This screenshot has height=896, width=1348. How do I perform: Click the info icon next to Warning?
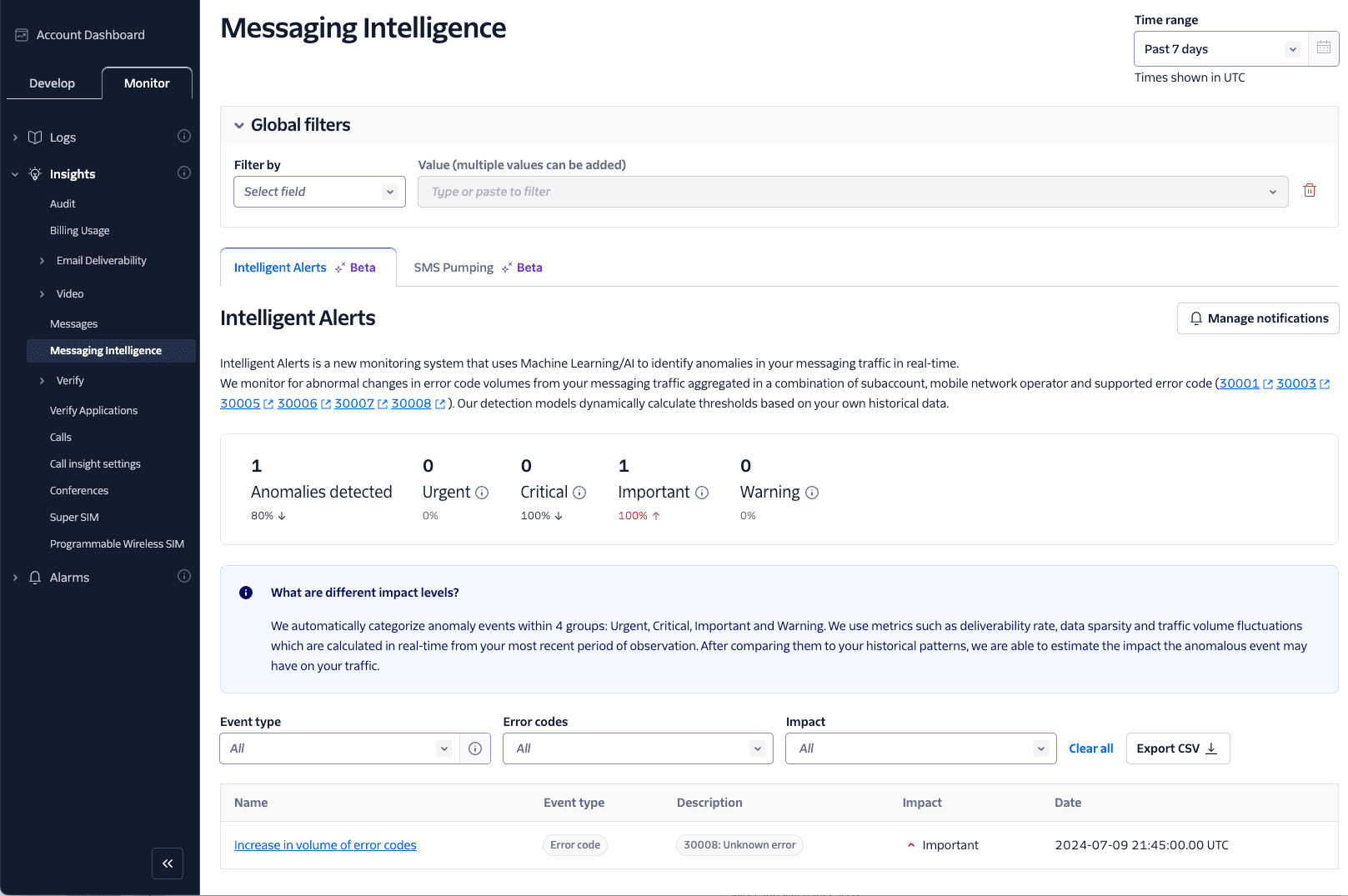(x=812, y=493)
